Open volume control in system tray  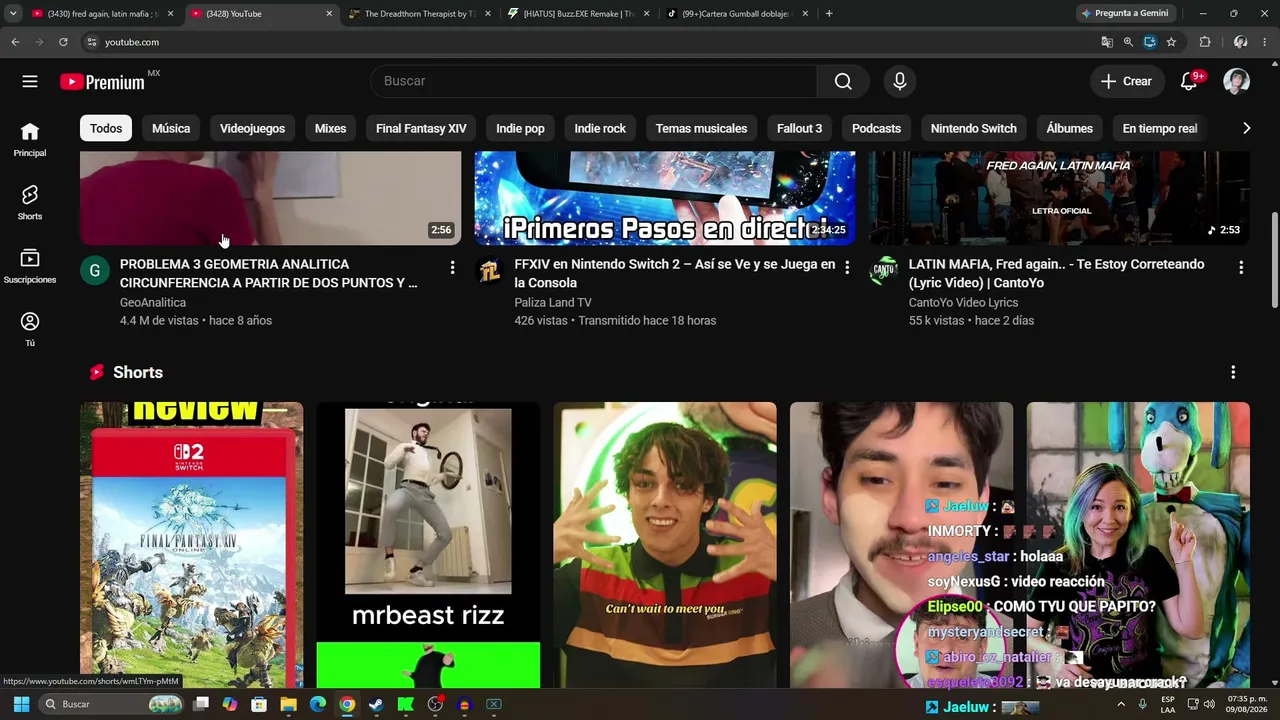point(1209,704)
